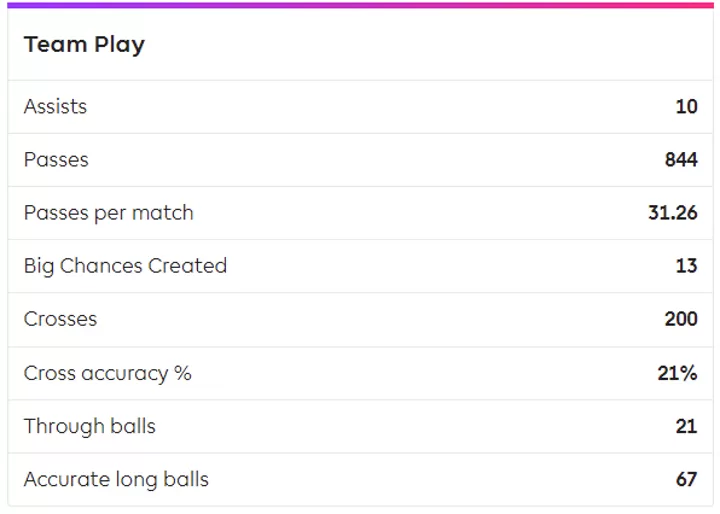
Task: Click the Through balls value 21
Action: 686,426
